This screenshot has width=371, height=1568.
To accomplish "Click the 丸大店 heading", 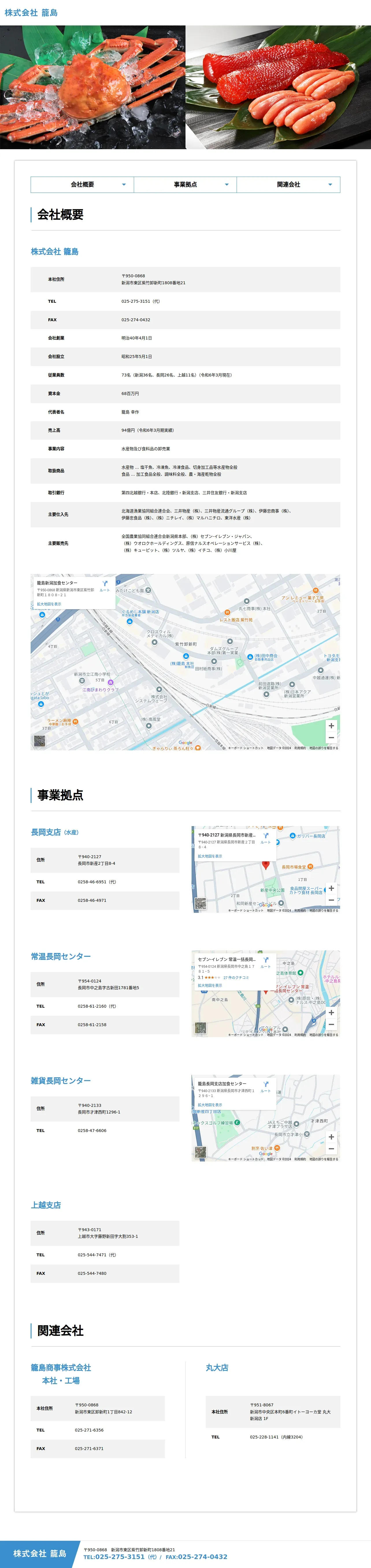I will coord(217,1367).
